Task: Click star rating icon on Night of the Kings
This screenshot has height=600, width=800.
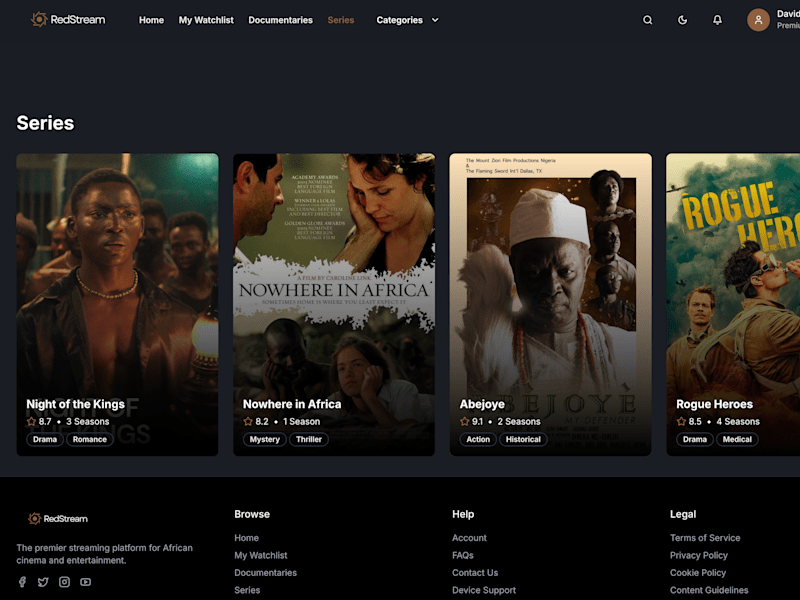Action: 31,421
